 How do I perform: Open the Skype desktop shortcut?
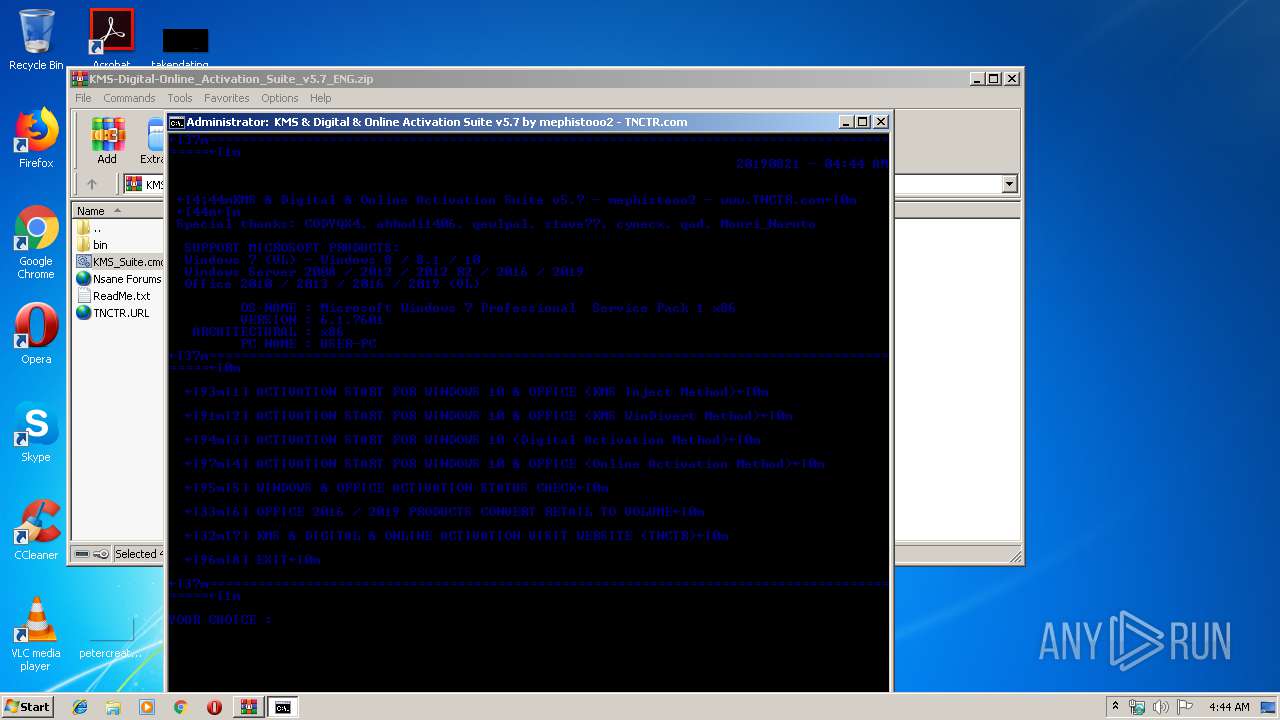[x=36, y=432]
